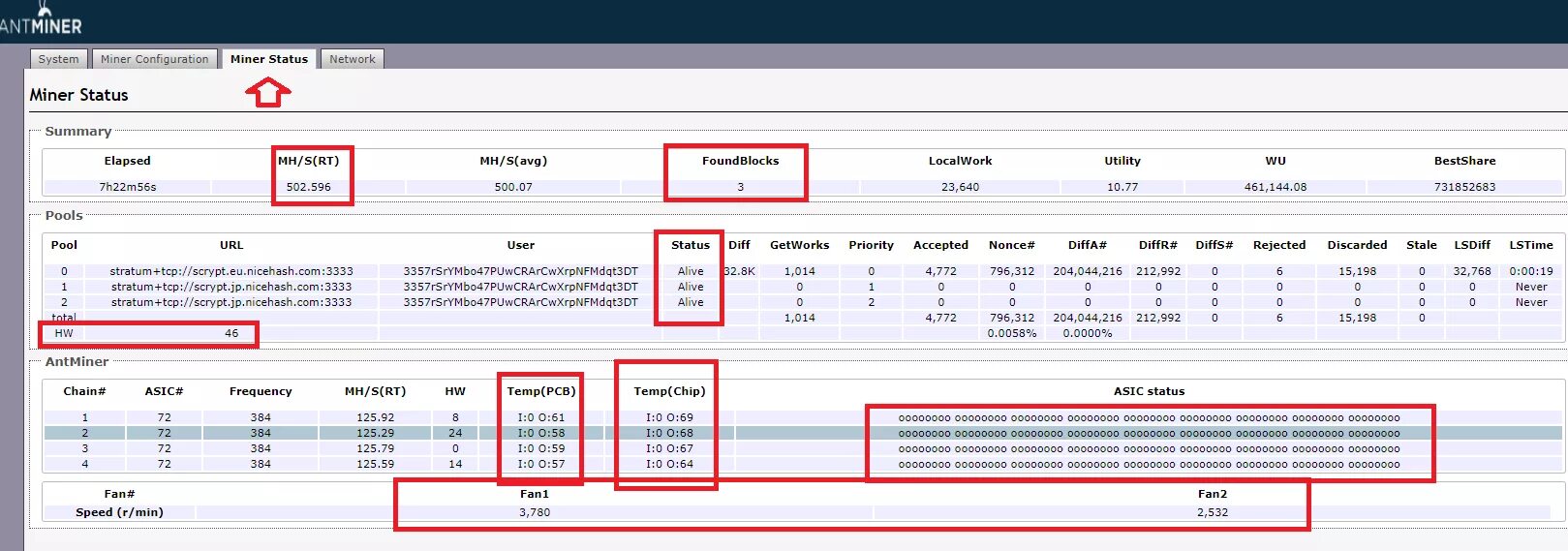Click the pool Status column header
Viewport: 1568px width, 551px height.
pyautogui.click(x=691, y=245)
